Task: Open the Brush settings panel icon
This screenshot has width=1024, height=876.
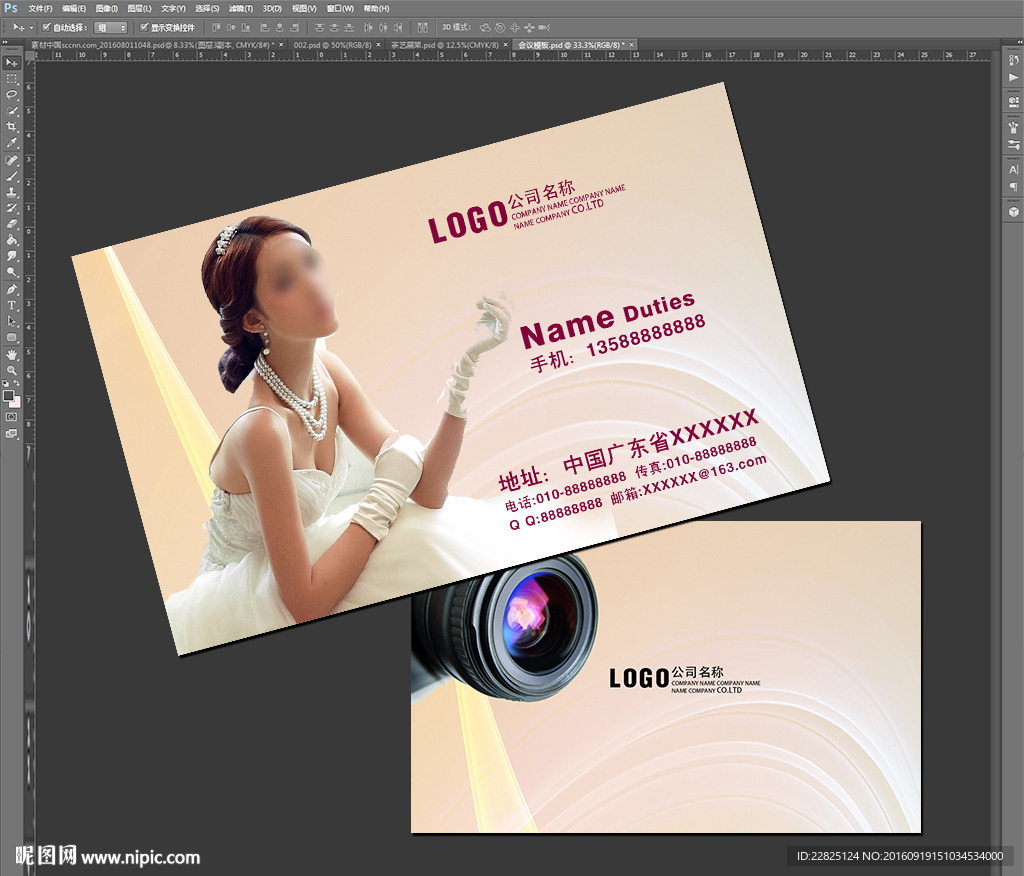Action: [1013, 144]
